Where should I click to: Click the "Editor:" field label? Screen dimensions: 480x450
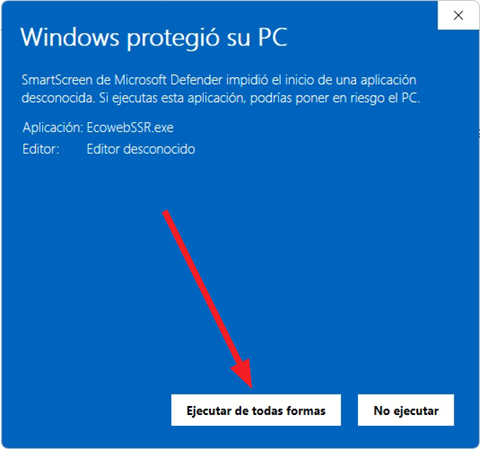point(41,149)
